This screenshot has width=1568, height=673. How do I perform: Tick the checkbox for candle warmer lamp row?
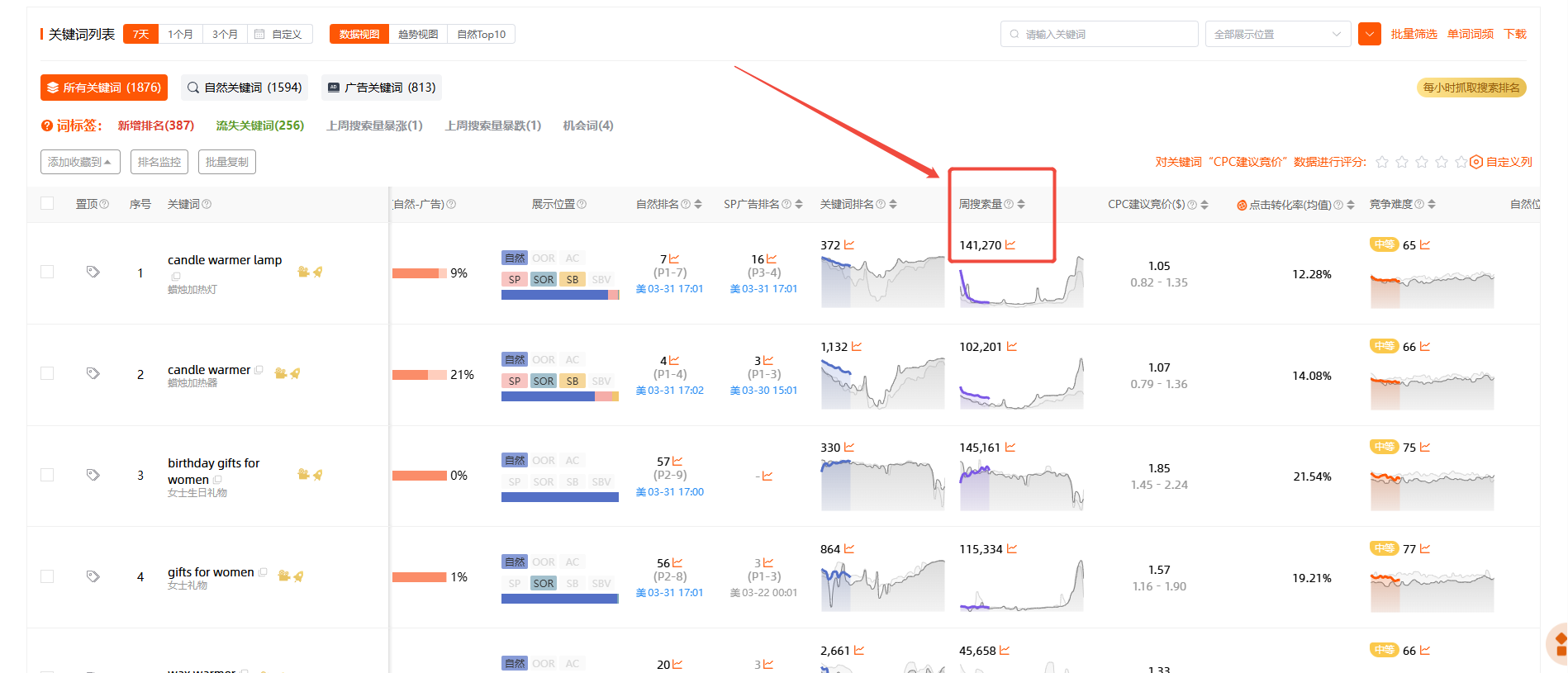47,272
